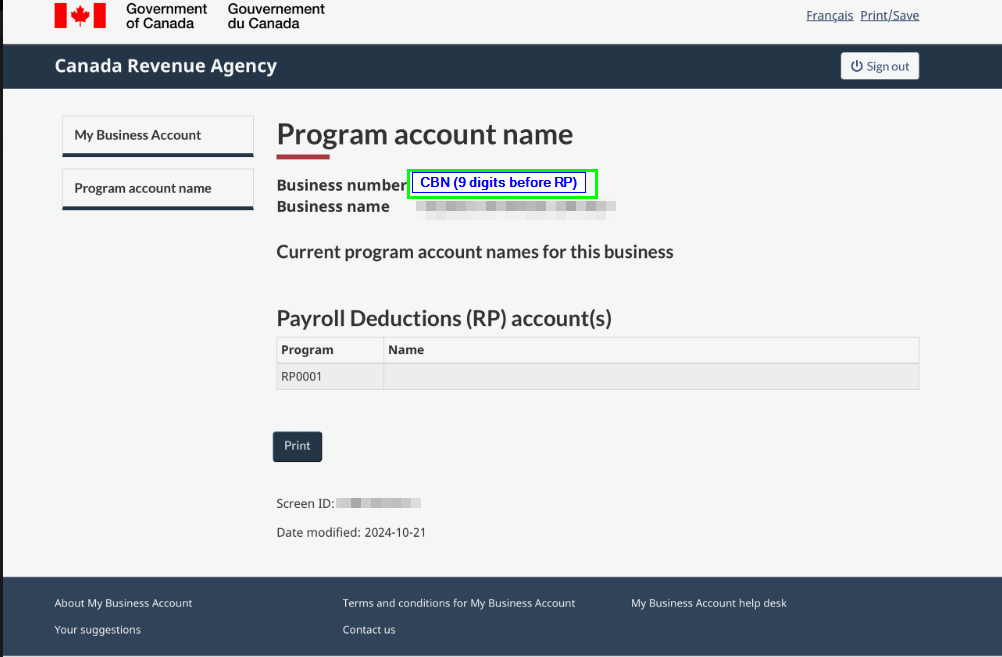Click the Canadian flag logo
Image resolution: width=1002 pixels, height=657 pixels.
80,15
